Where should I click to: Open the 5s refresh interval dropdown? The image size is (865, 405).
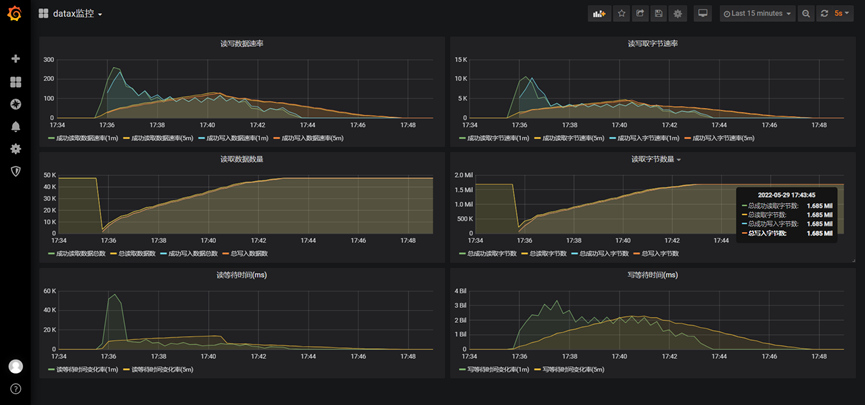pos(841,14)
